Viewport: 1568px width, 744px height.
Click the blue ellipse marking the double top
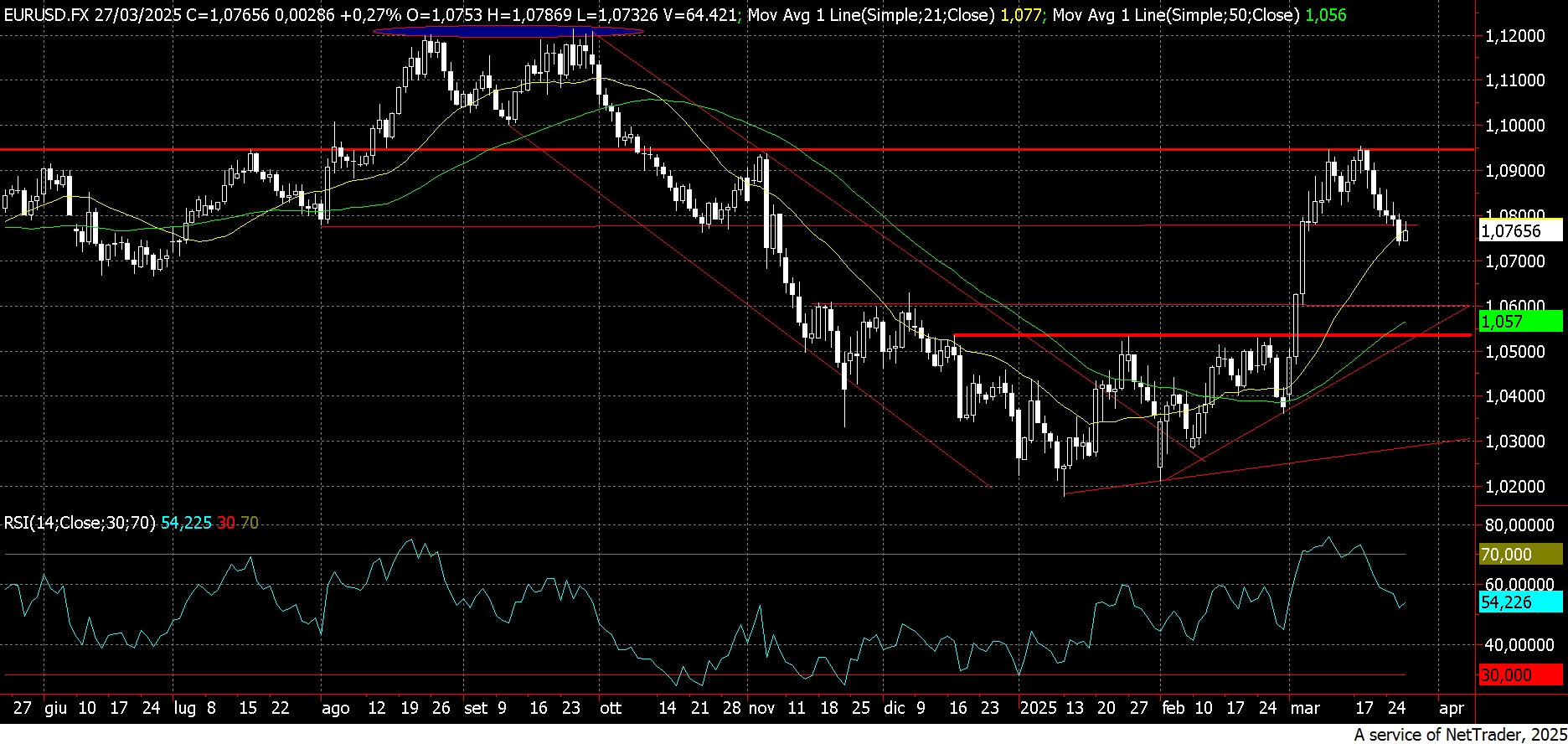pyautogui.click(x=508, y=32)
